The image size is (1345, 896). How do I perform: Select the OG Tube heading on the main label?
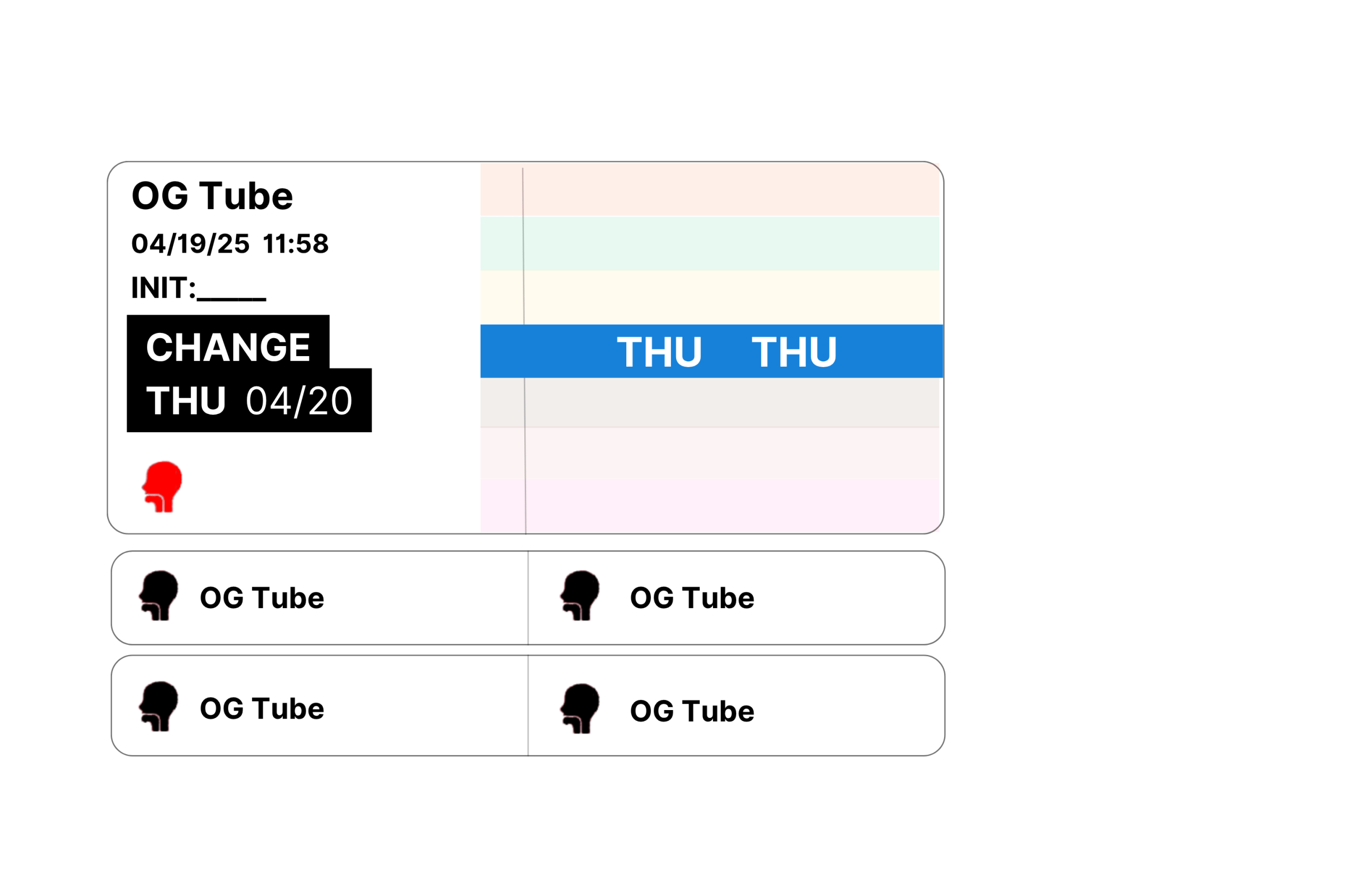coord(212,196)
